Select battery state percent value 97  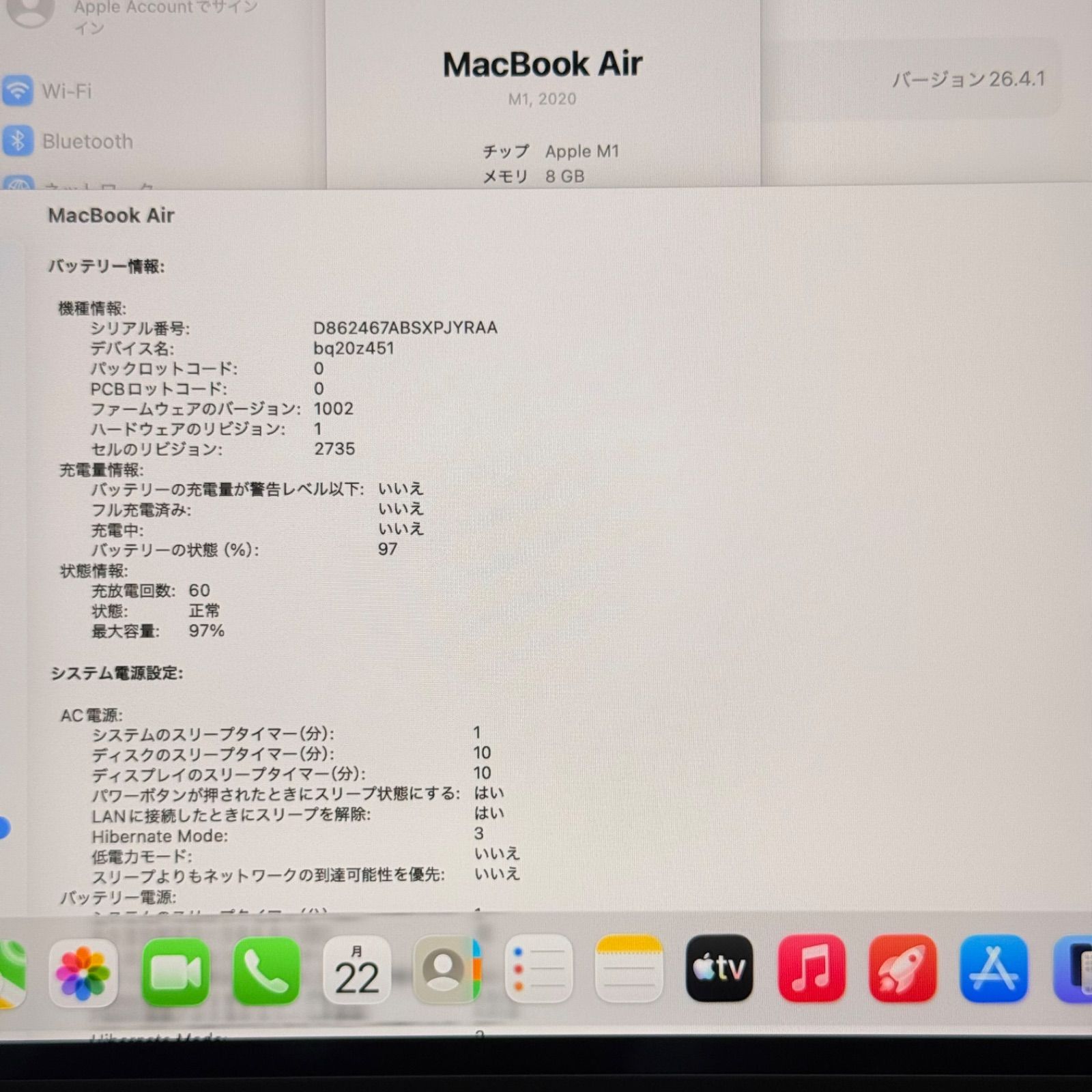tap(388, 549)
